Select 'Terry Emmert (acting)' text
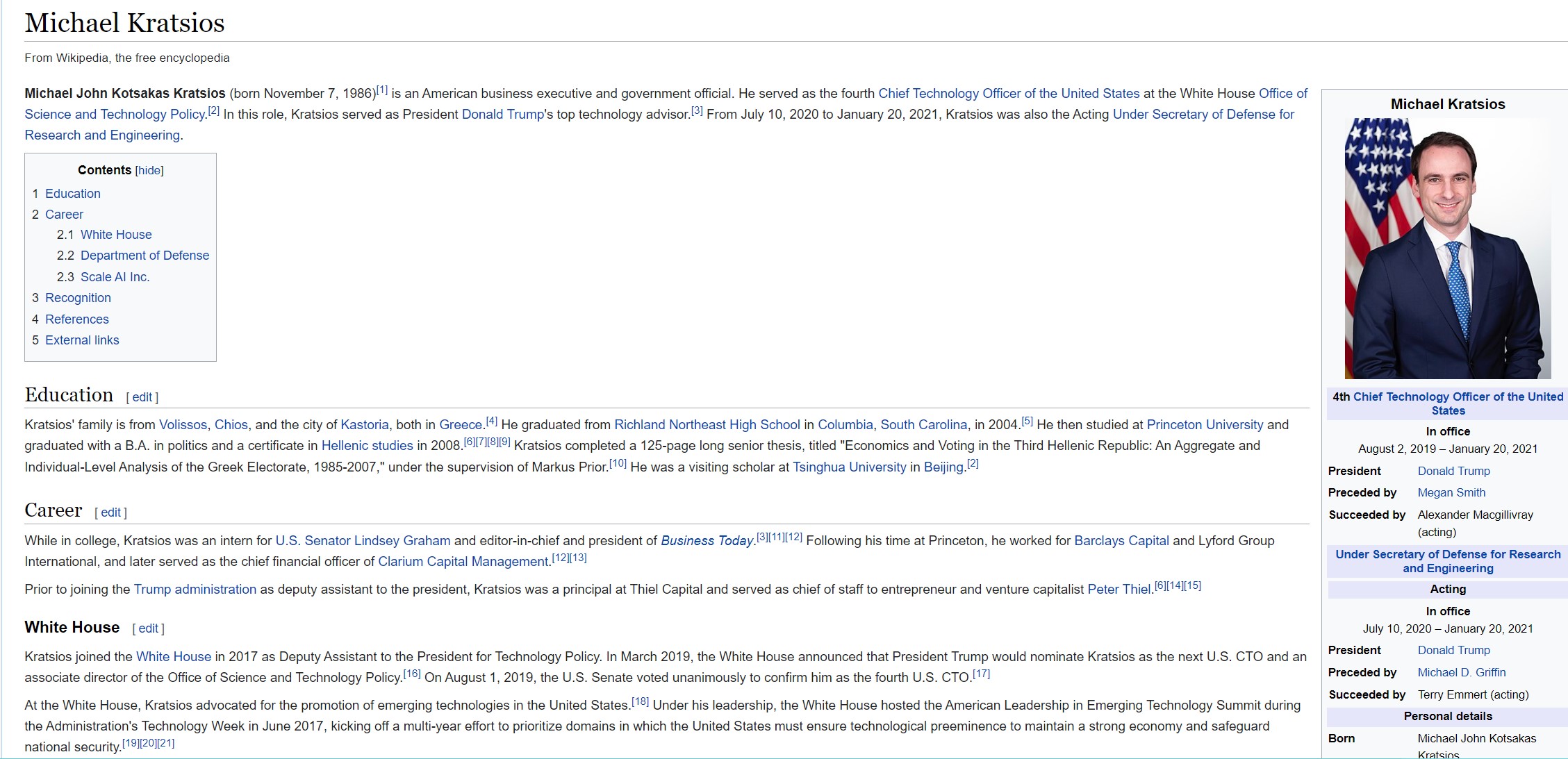Screen dimensions: 1568x759 [x=1474, y=695]
